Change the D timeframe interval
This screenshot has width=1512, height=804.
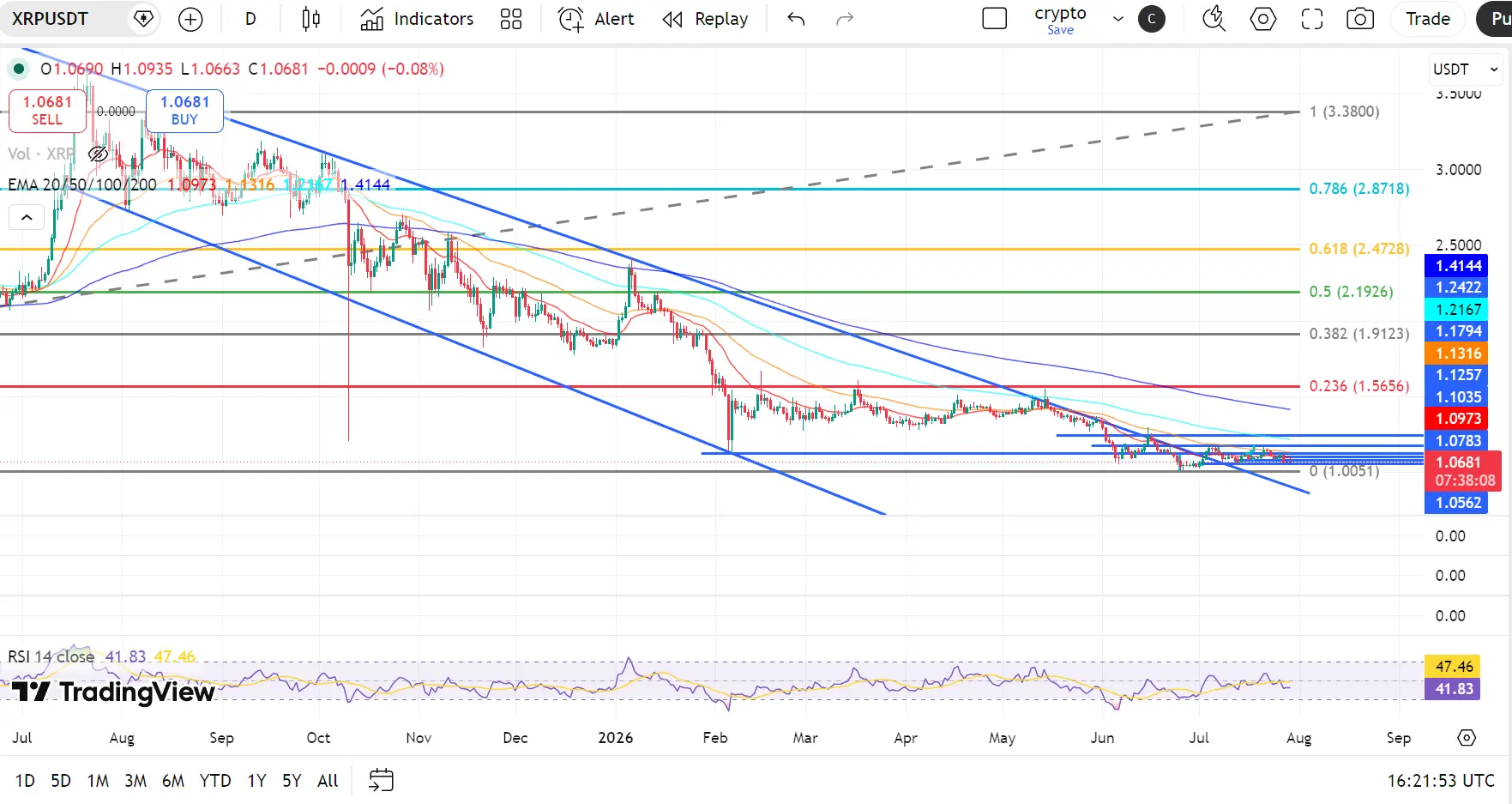(x=250, y=19)
